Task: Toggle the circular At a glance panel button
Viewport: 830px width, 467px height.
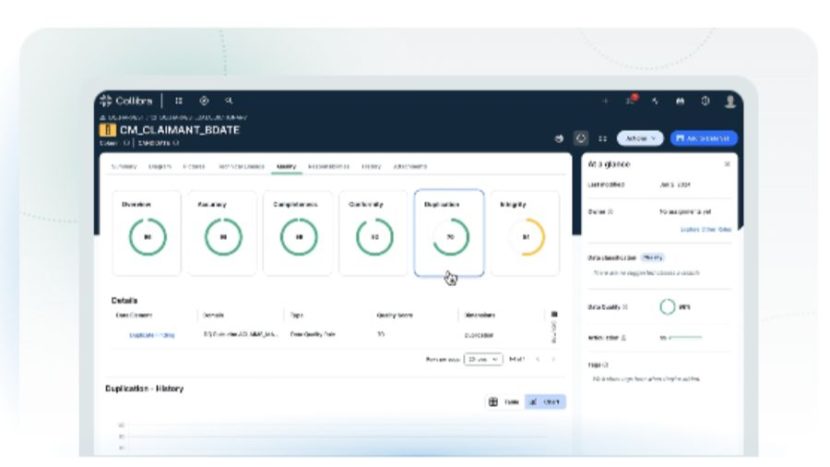Action: (581, 138)
